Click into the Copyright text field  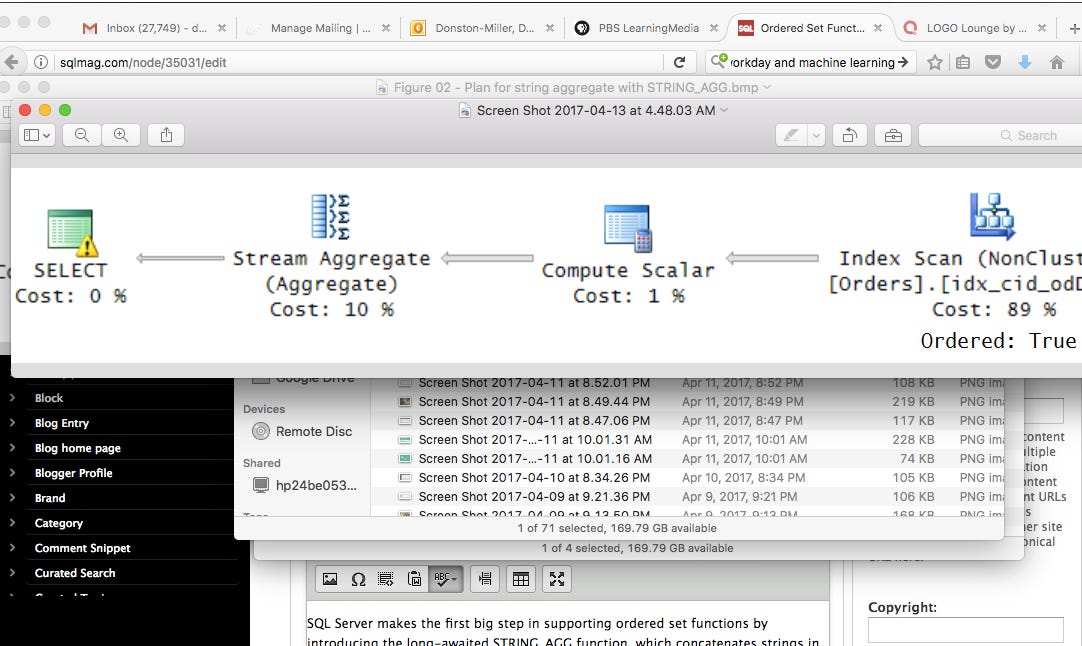(965, 630)
